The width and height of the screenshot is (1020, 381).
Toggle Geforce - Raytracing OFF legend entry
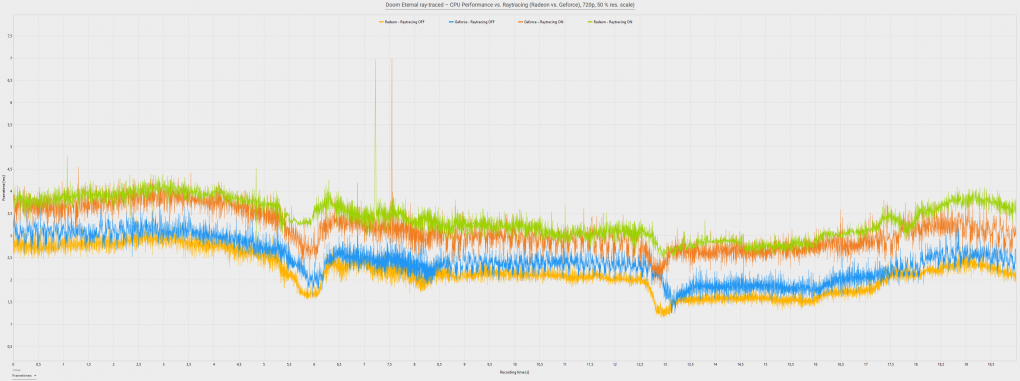(472, 22)
